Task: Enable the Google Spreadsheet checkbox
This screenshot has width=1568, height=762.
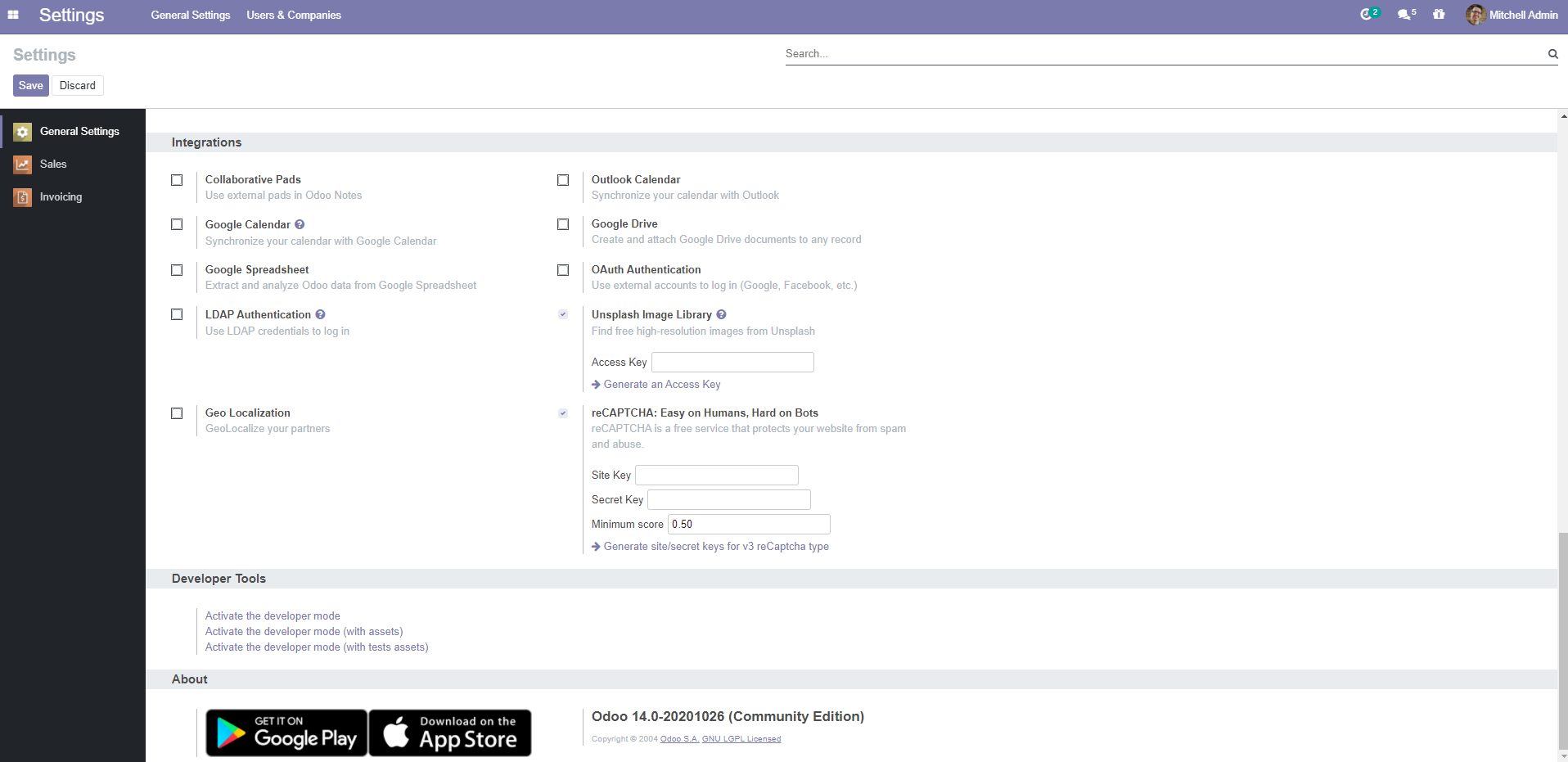Action: point(177,270)
